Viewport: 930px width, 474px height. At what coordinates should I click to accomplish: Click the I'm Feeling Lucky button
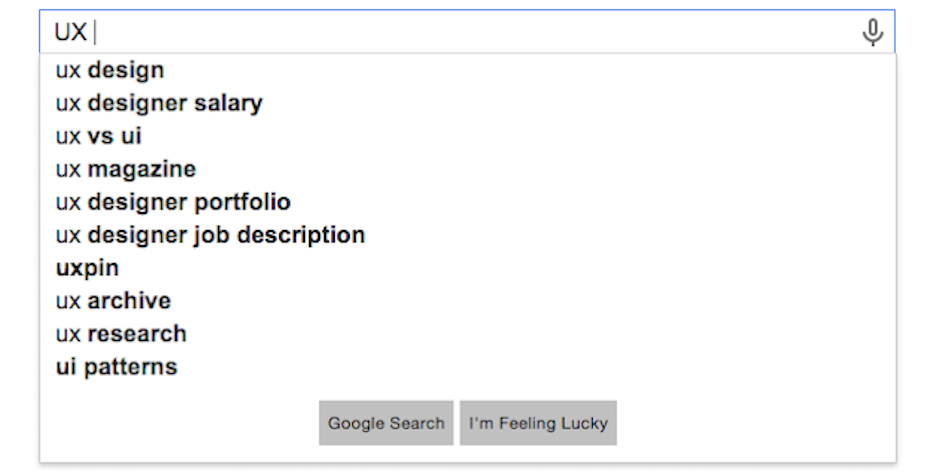pos(538,423)
